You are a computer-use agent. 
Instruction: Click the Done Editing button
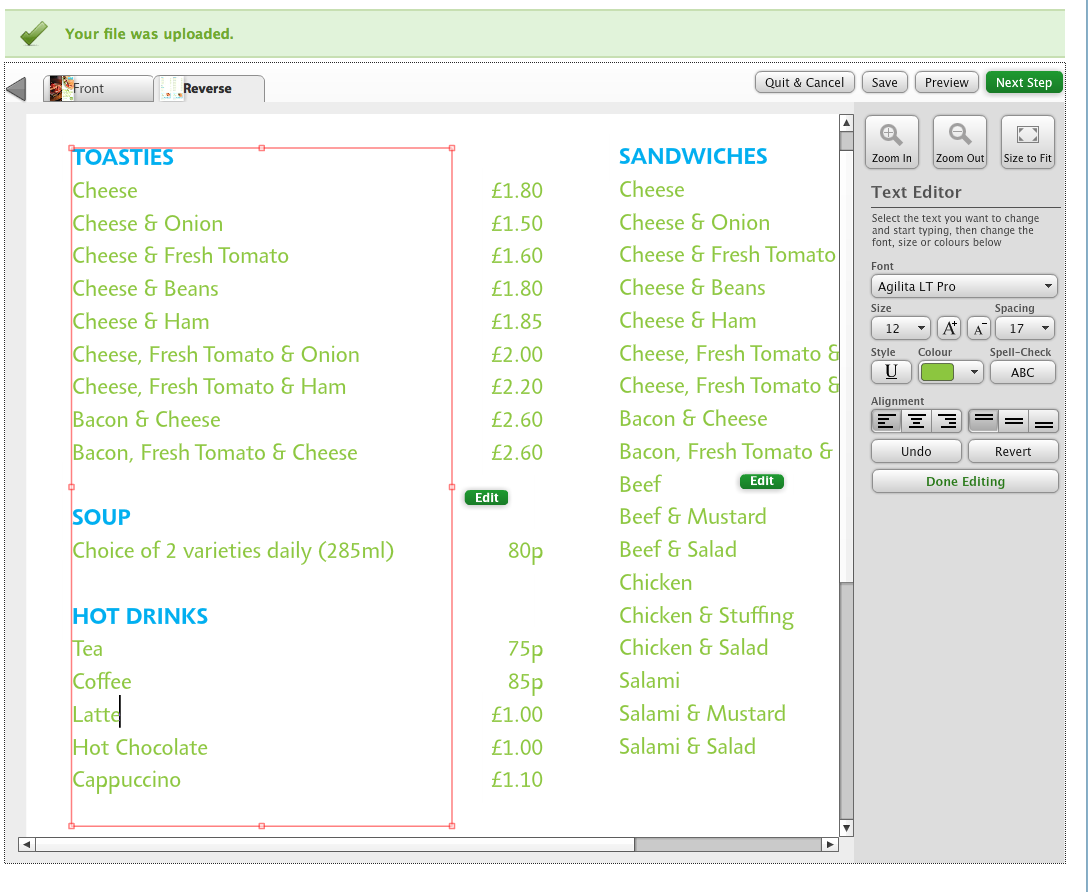(964, 481)
